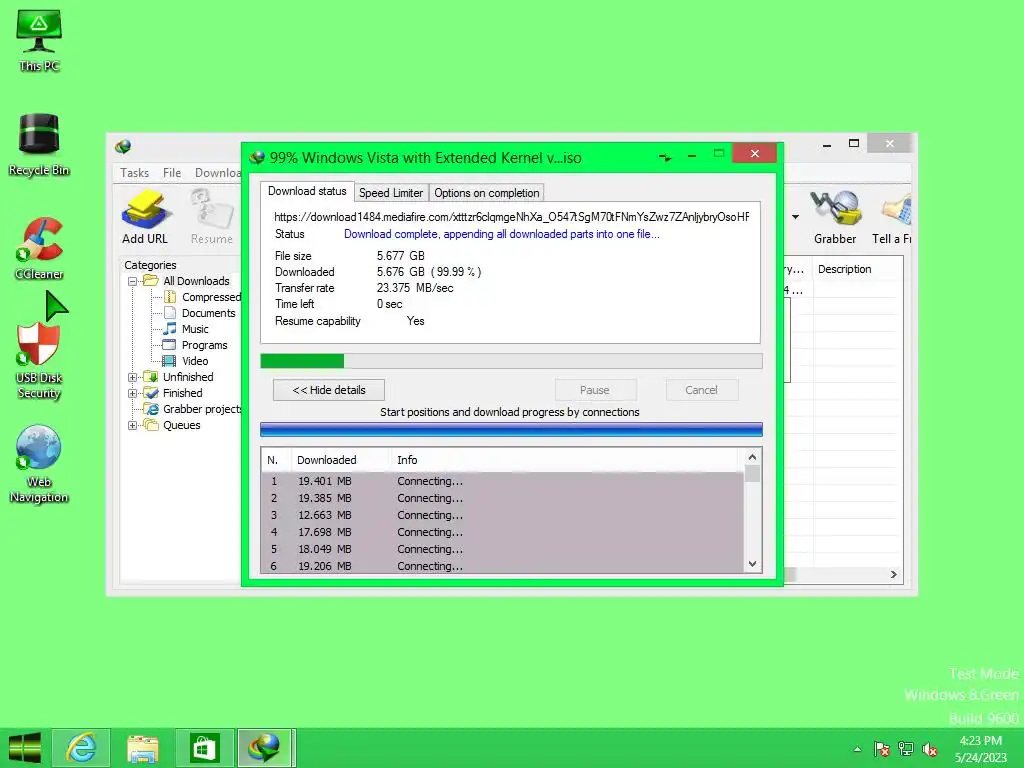1024x768 pixels.
Task: Open This PC desktop icon
Action: (x=39, y=40)
